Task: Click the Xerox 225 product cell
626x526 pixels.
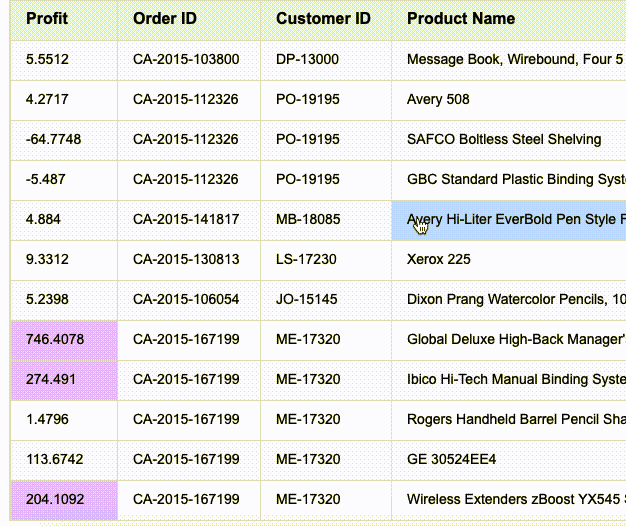Action: [438, 260]
